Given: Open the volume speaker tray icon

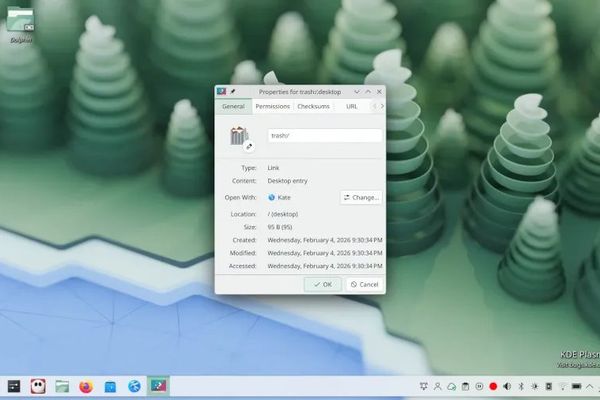Looking at the screenshot, I should (x=507, y=387).
